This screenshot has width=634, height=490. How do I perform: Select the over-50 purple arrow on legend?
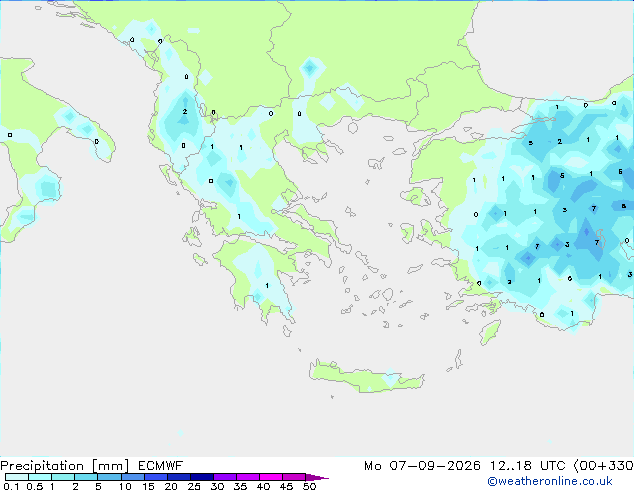[x=317, y=477]
